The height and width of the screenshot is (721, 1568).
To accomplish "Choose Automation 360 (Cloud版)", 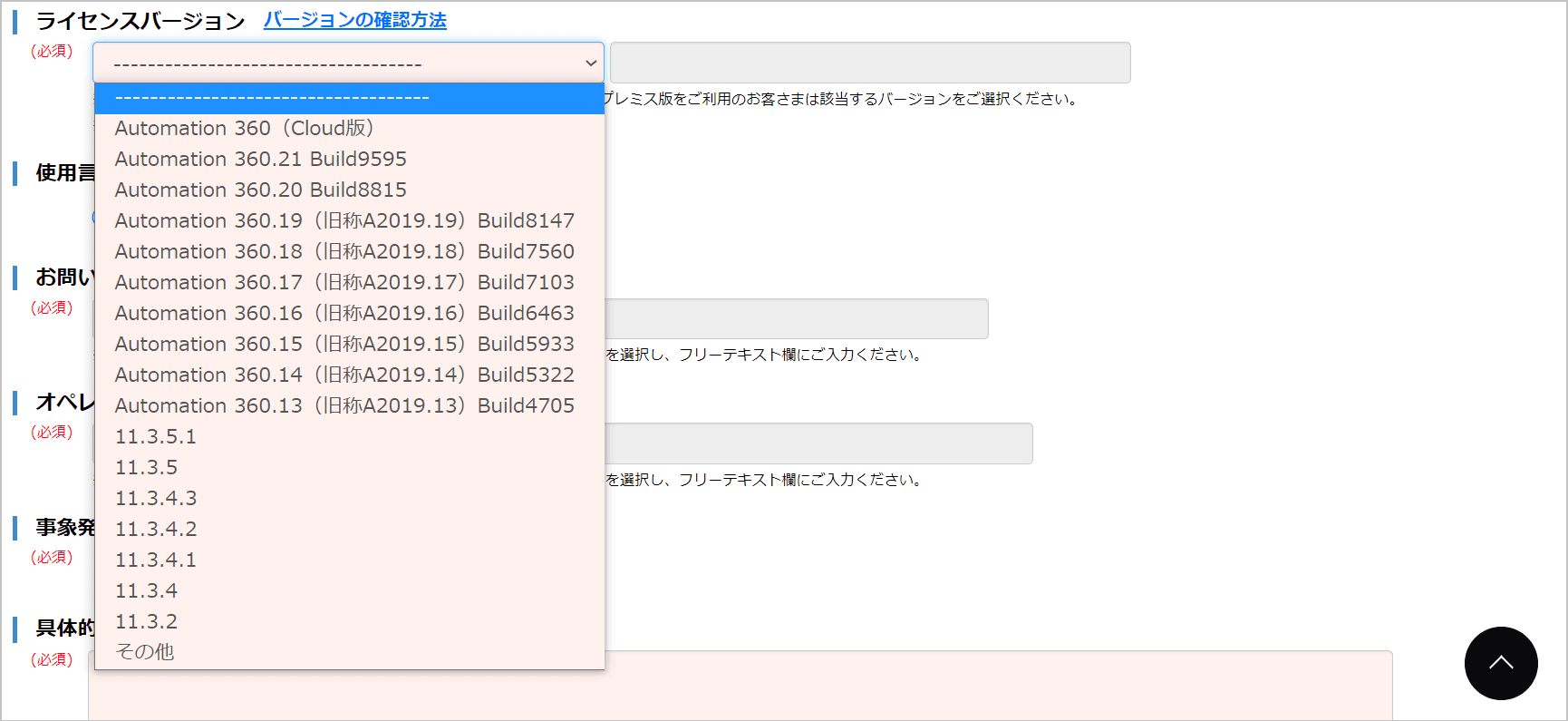I will 350,129.
